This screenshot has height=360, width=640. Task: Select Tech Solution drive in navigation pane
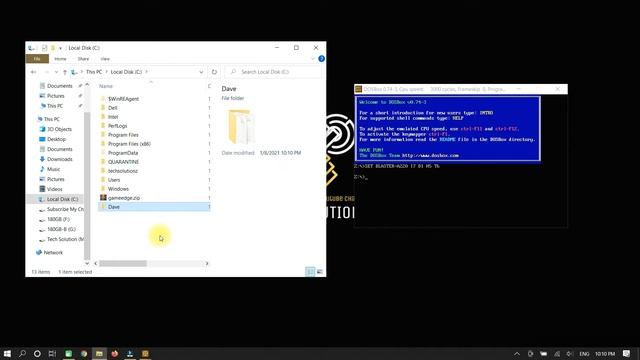(65, 239)
